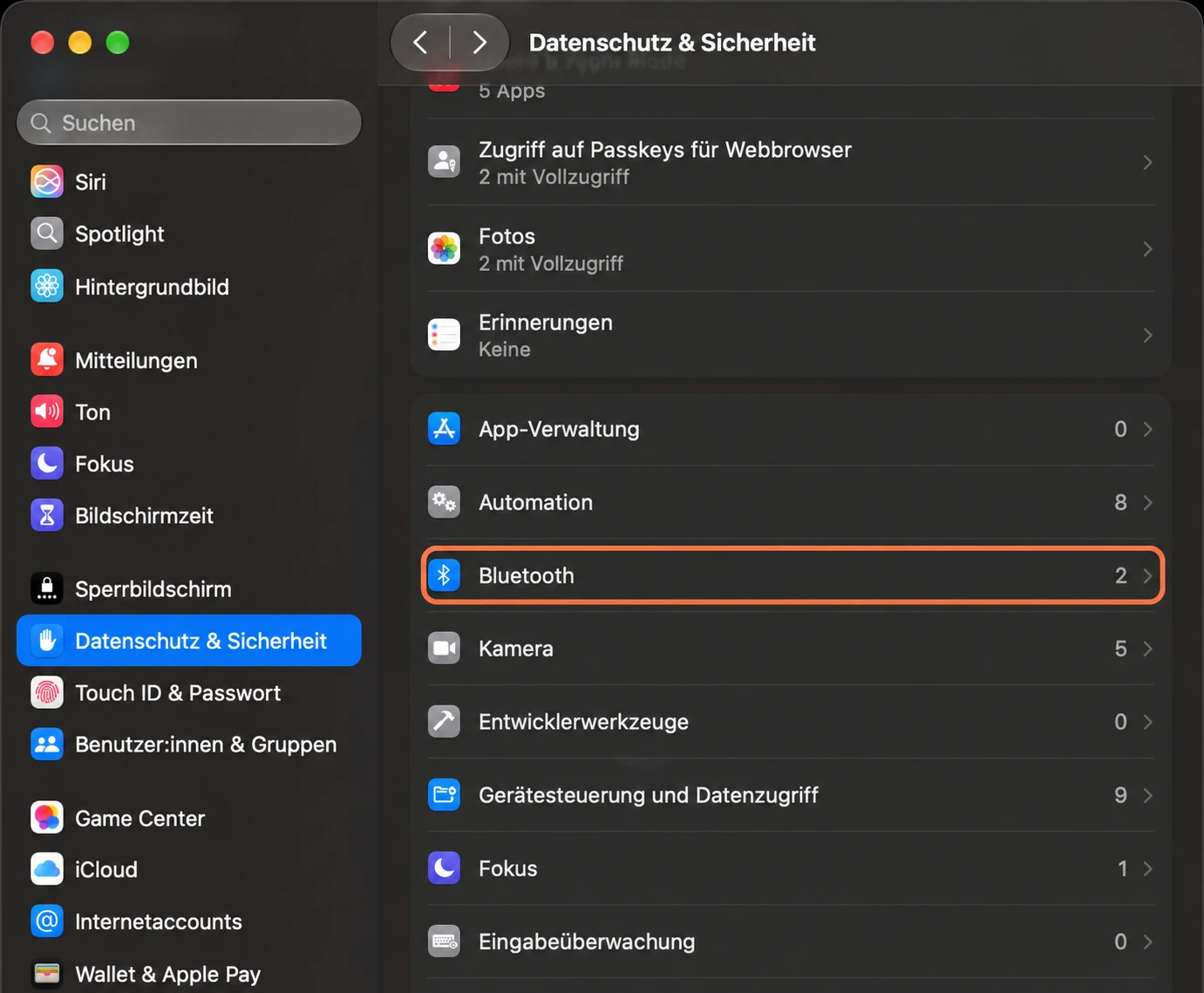Viewport: 1204px width, 993px height.
Task: Click the Gerätesteuerung count value 9
Action: click(x=1120, y=795)
